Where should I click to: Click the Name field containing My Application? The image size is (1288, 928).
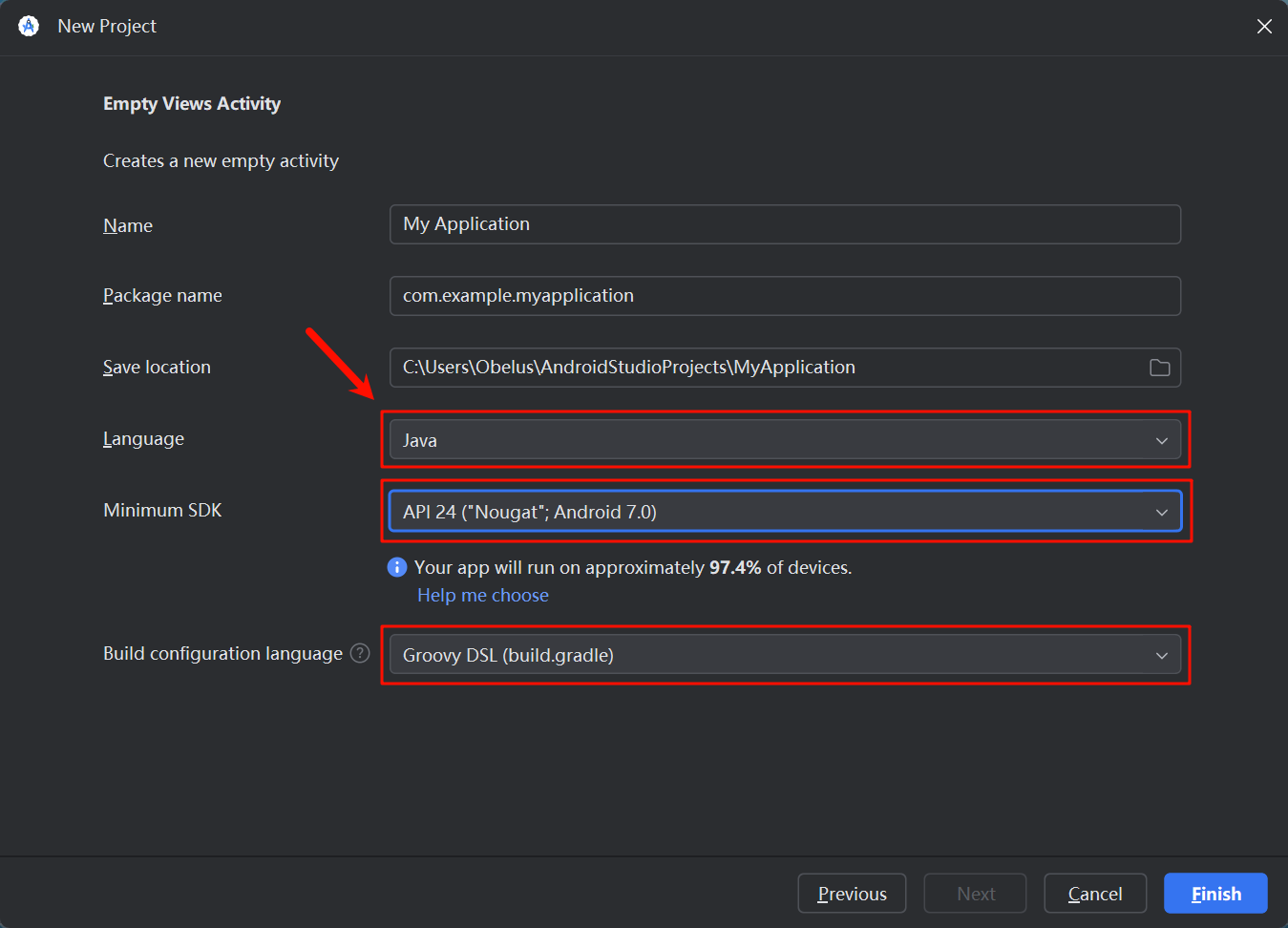coord(785,224)
